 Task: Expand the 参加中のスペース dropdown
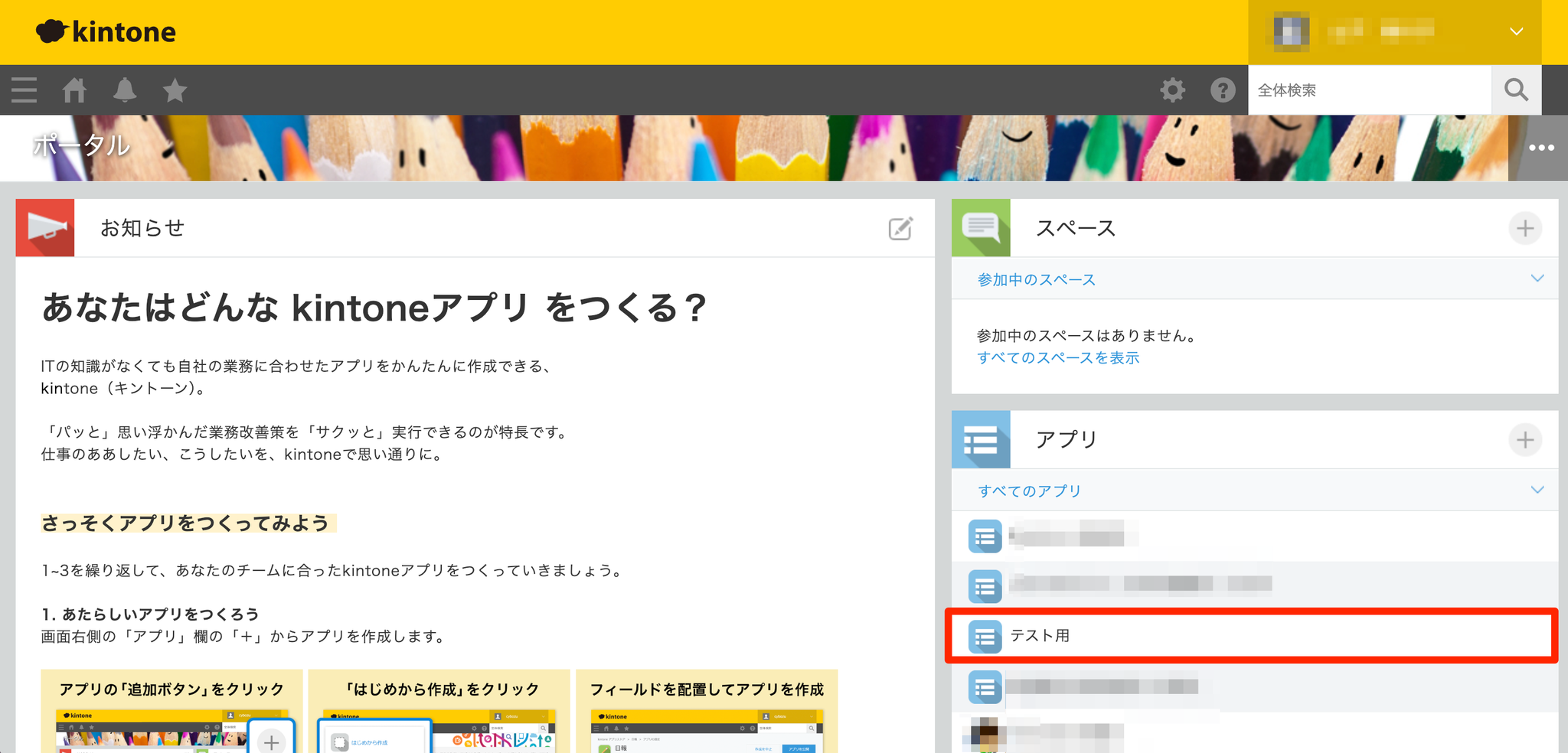[x=1537, y=279]
